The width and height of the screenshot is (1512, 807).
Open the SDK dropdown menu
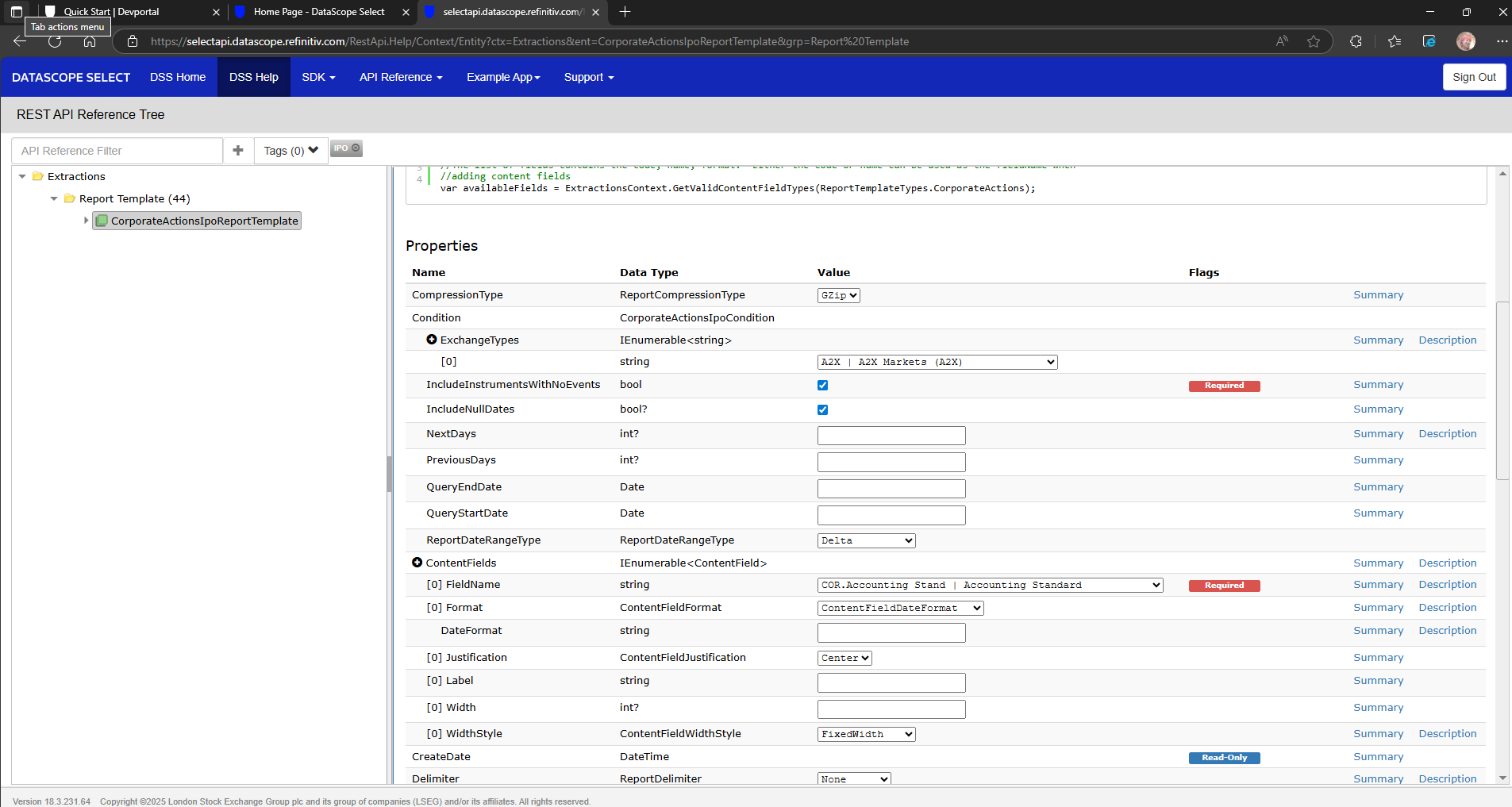[x=318, y=77]
